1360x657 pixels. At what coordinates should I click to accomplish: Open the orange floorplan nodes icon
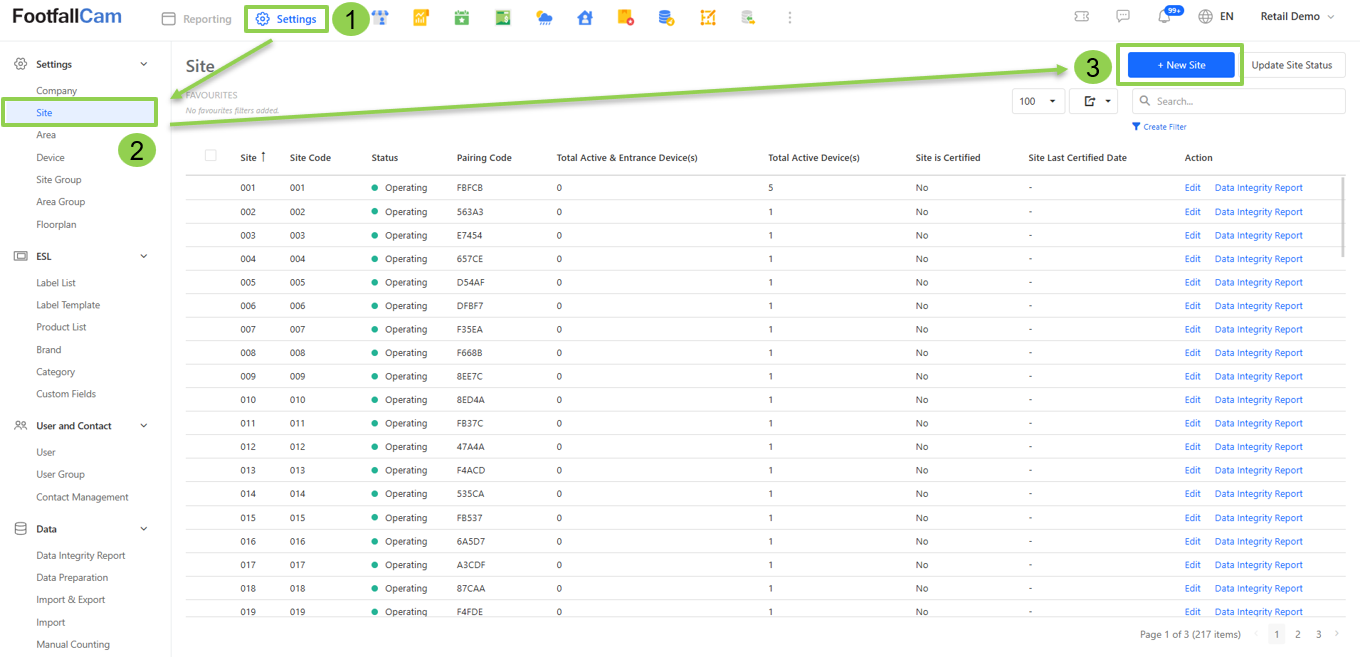708,18
